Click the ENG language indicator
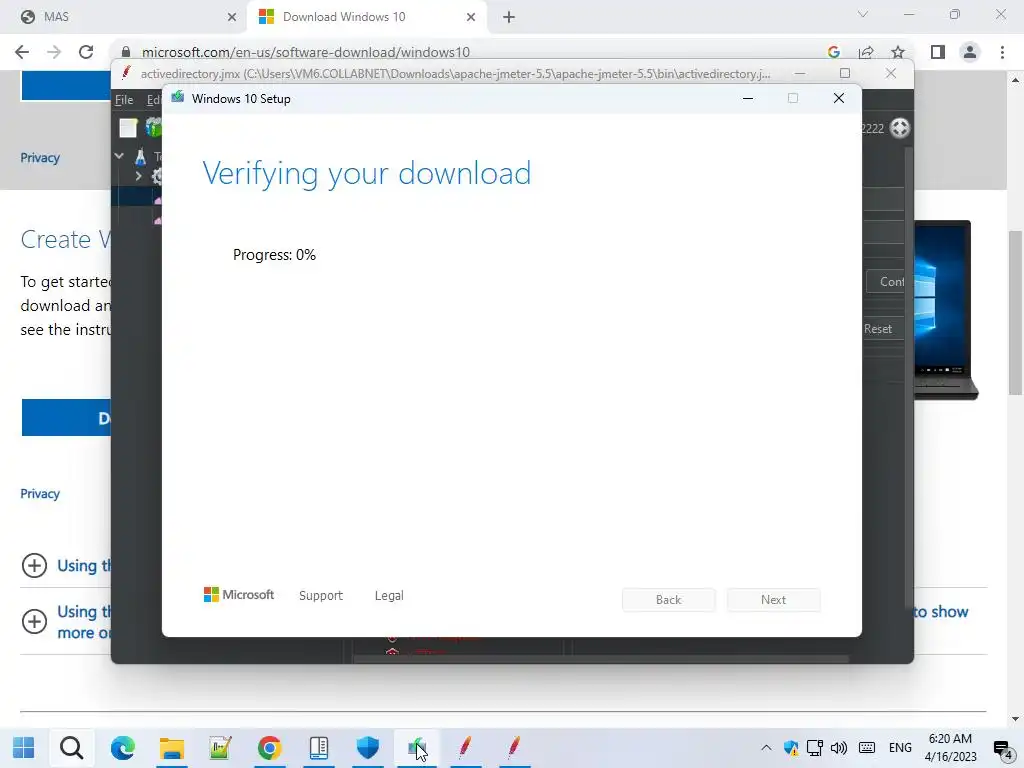The image size is (1024, 768). click(901, 748)
